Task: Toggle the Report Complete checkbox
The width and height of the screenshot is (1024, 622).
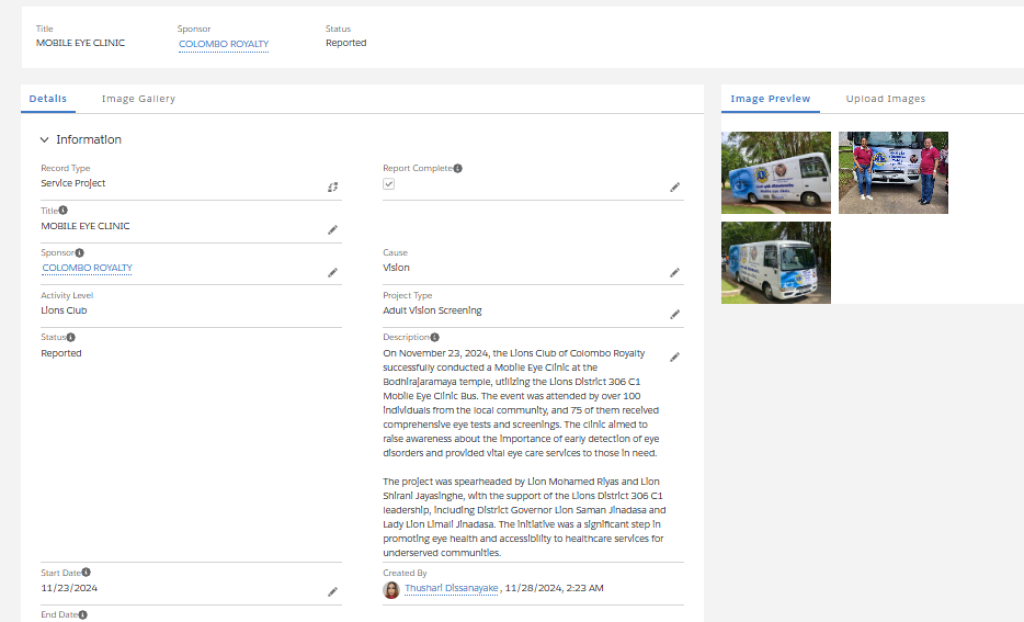Action: point(389,184)
